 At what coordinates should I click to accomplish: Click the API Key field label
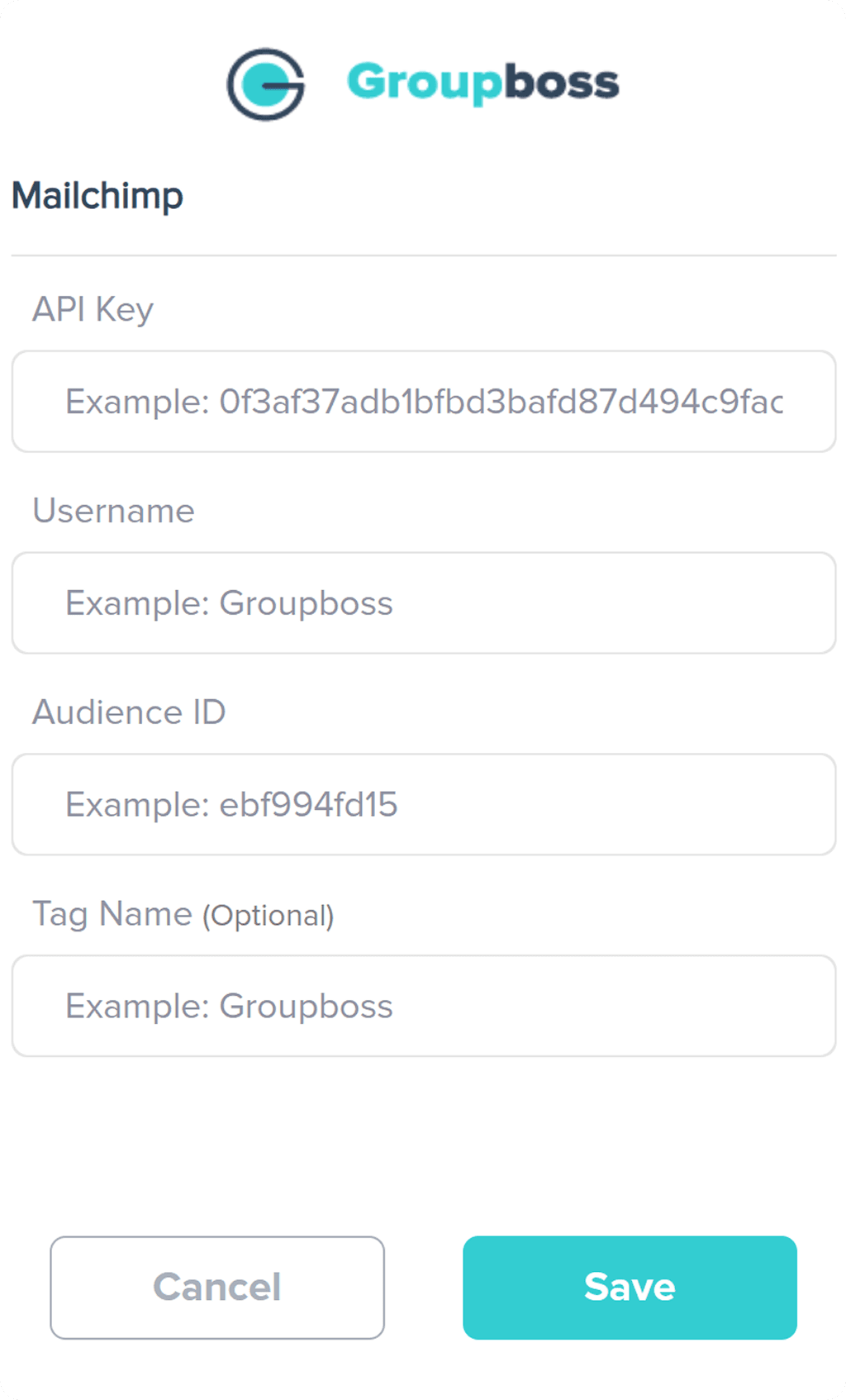click(93, 309)
